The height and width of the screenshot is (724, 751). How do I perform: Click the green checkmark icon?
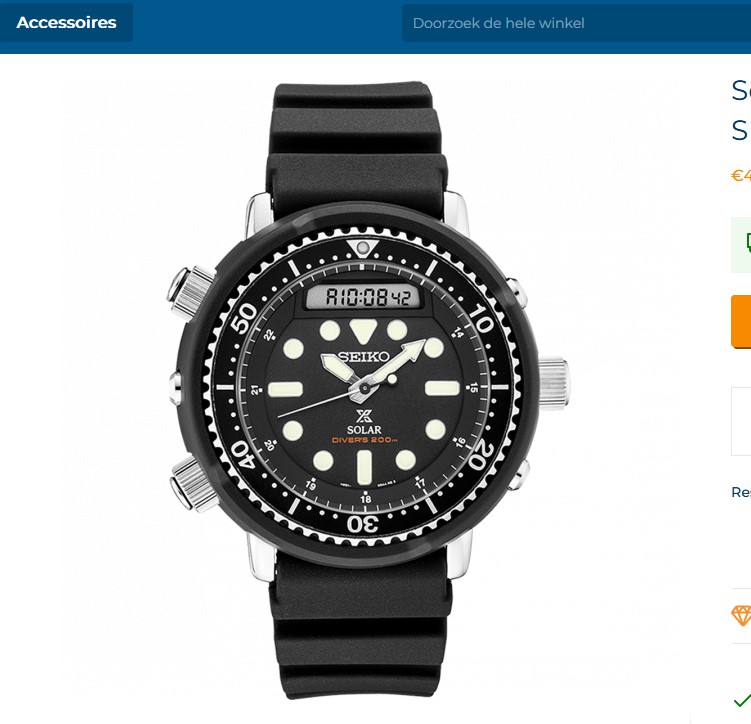coord(743,700)
